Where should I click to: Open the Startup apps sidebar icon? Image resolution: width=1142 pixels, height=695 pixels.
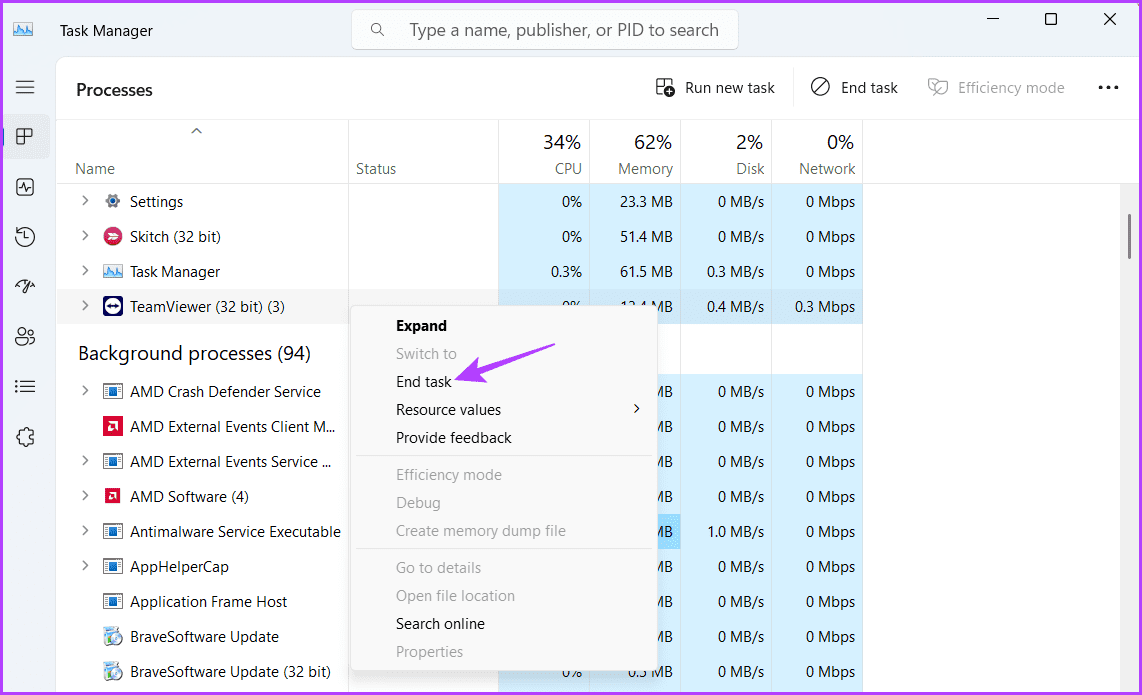pos(25,286)
